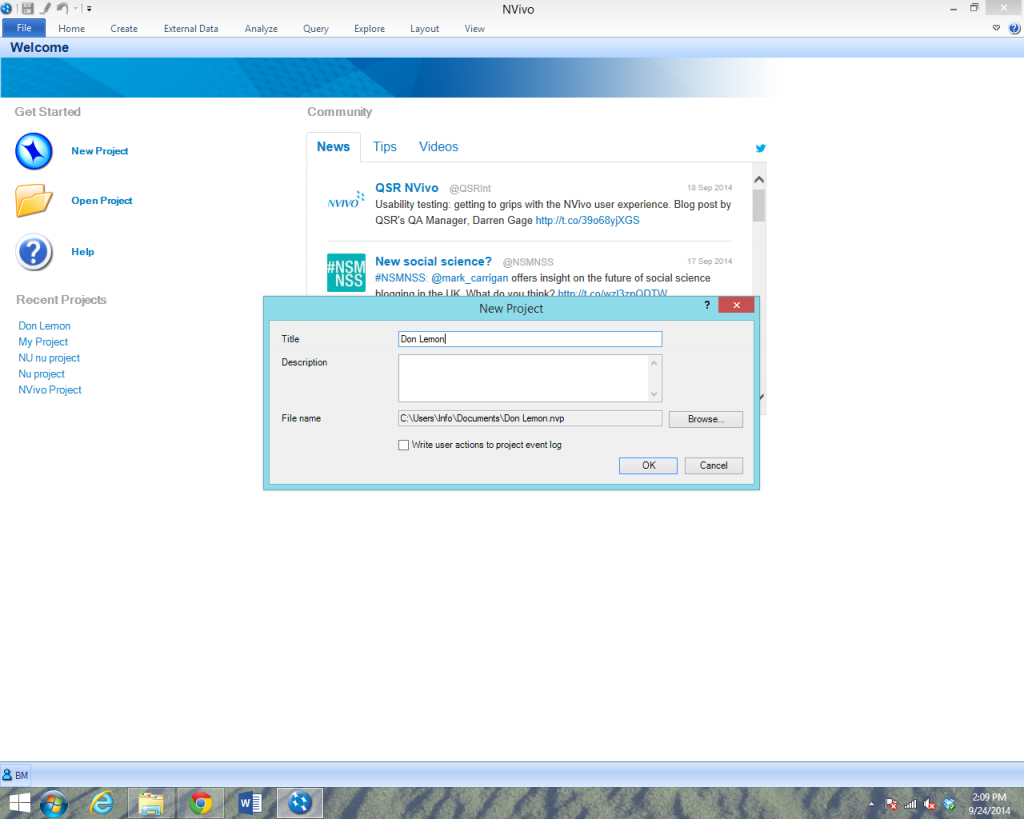Click the #NSMNSS avatar in news feed
This screenshot has width=1024, height=819.
(x=346, y=272)
